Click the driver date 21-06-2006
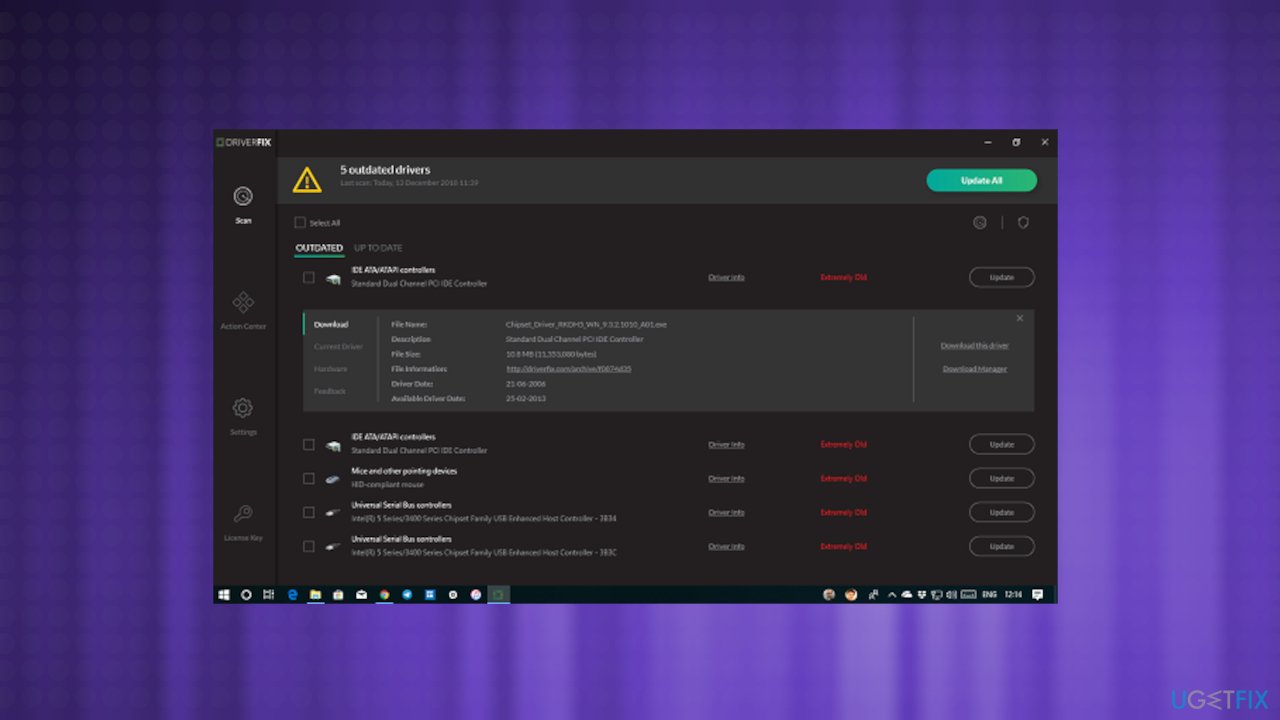The image size is (1280, 720). (526, 384)
